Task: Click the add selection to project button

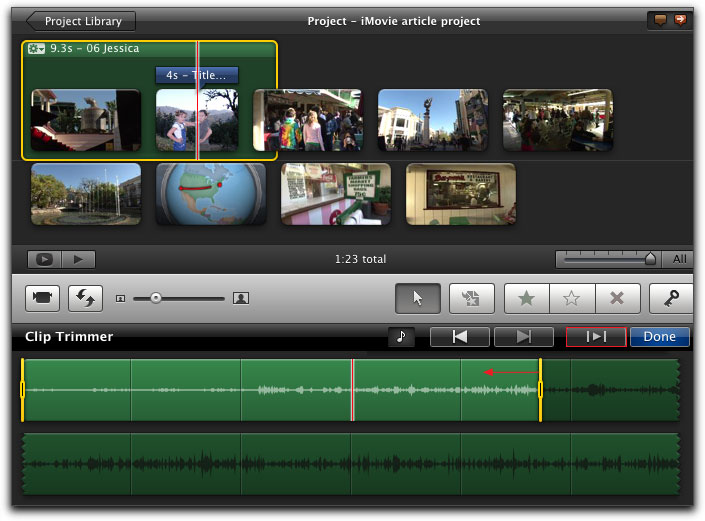Action: tap(472, 298)
